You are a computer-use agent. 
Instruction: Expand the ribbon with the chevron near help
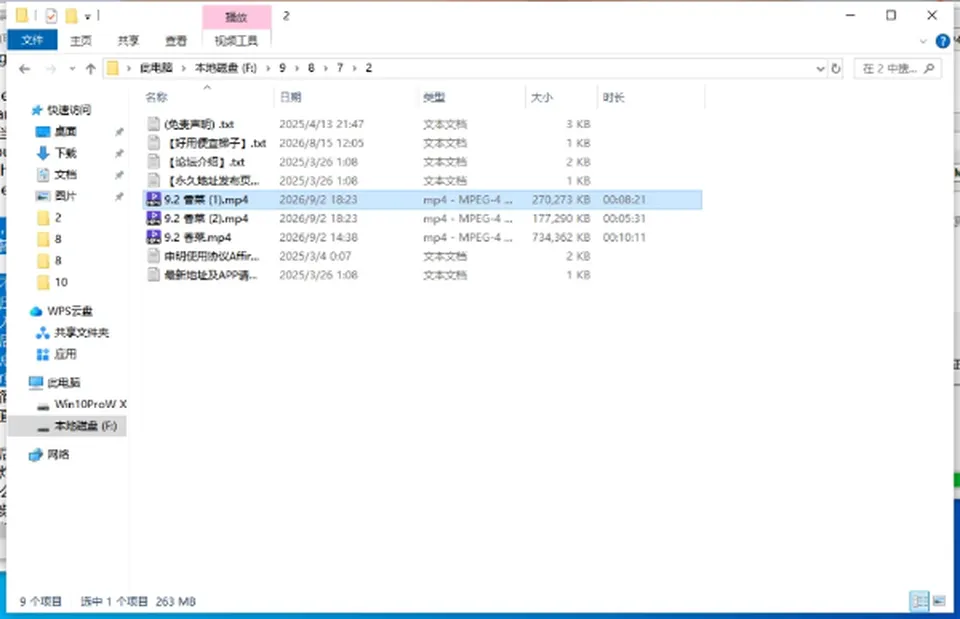[923, 42]
